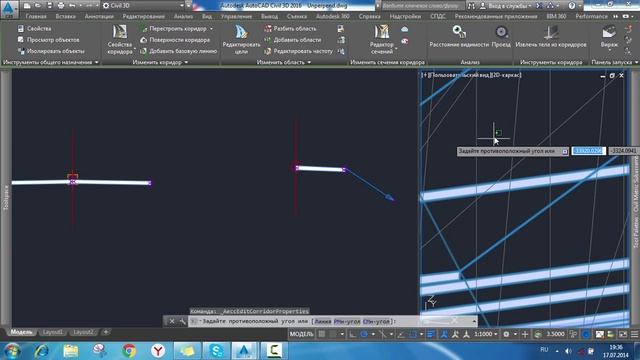This screenshot has height=360, width=640.
Task: Click the 3.5000 elevation value
Action: click(x=555, y=334)
